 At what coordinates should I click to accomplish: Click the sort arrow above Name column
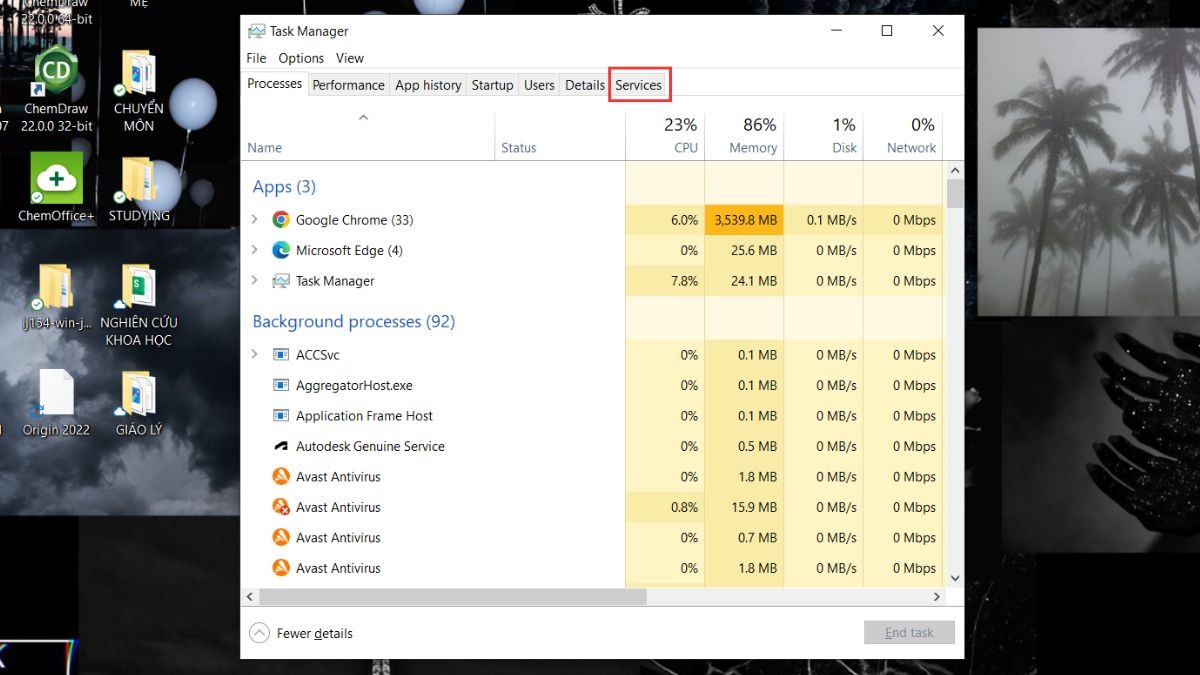pyautogui.click(x=364, y=118)
